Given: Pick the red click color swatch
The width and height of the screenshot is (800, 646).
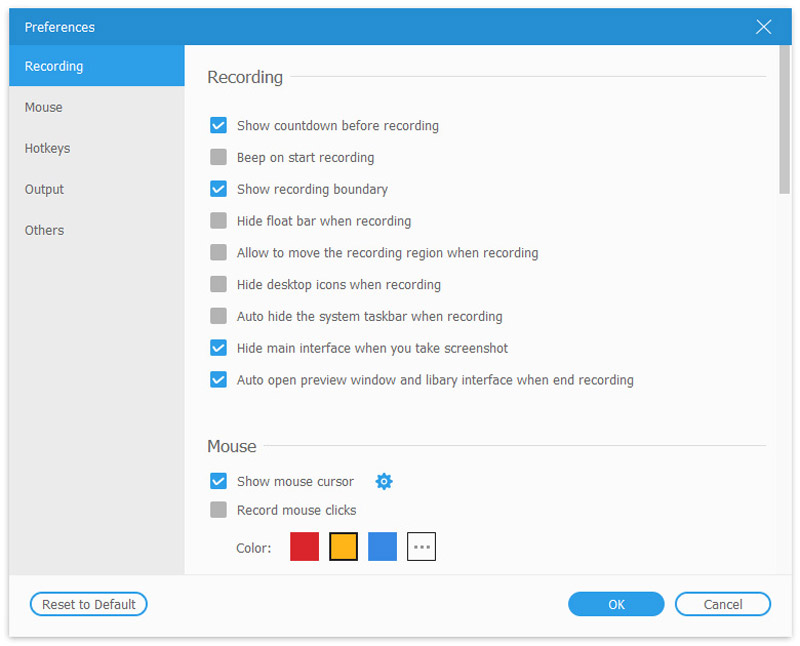Looking at the screenshot, I should point(304,547).
